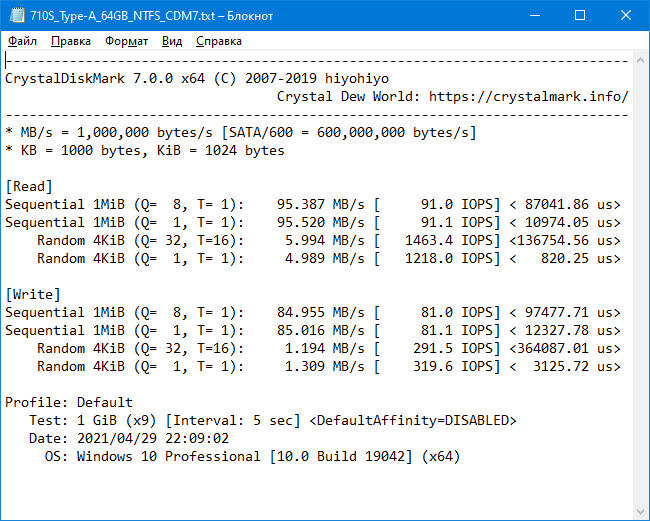
Task: Click the 1.309 MB/s random write value
Action: click(325, 366)
